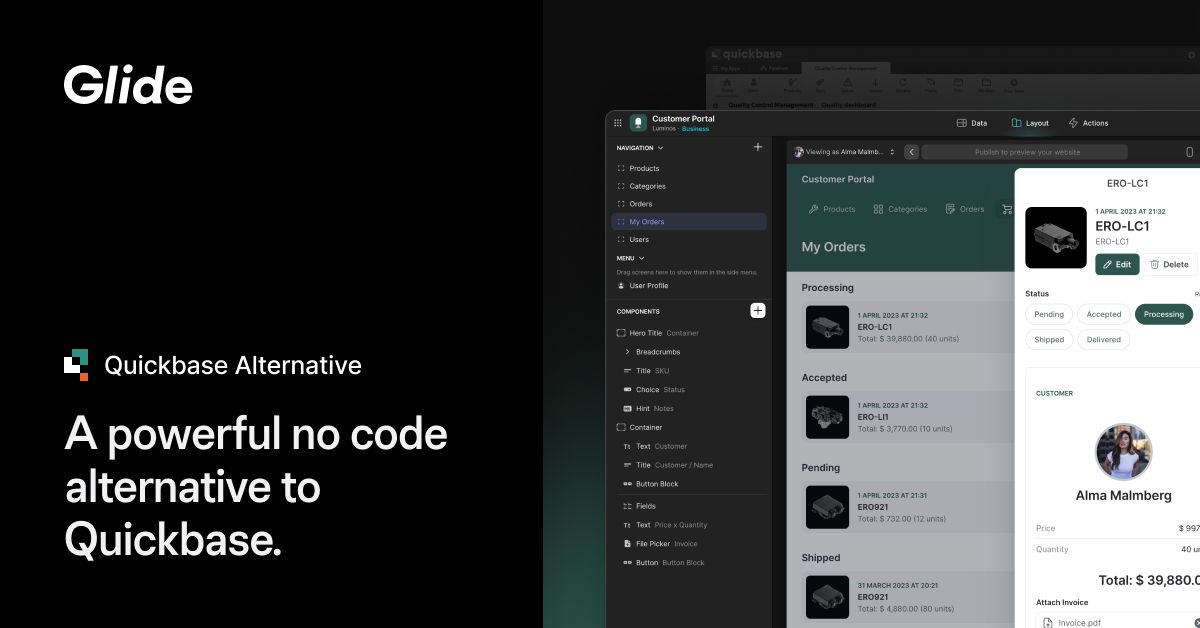Select the Processing status chip
Image resolution: width=1200 pixels, height=628 pixels.
point(1164,314)
